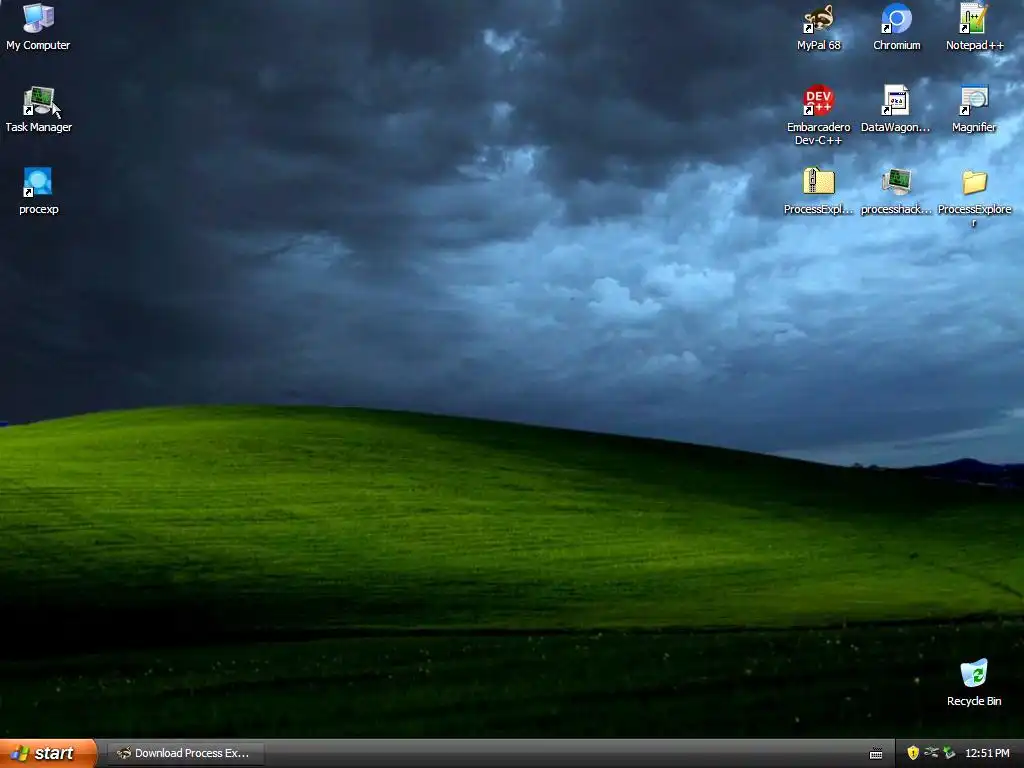Select the Recycle Bin icon
Viewport: 1024px width, 768px height.
click(974, 683)
